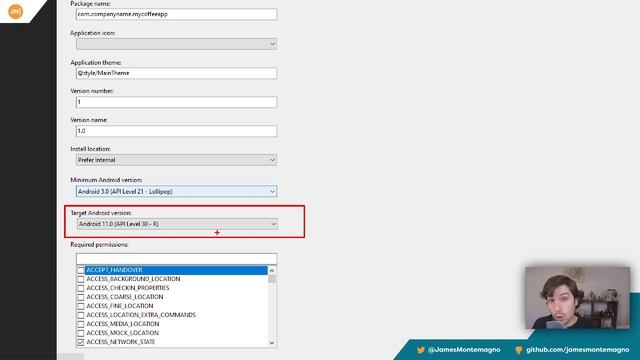The width and height of the screenshot is (640, 360).
Task: Click the github.com/jamesmontemagno link
Action: pos(578,350)
